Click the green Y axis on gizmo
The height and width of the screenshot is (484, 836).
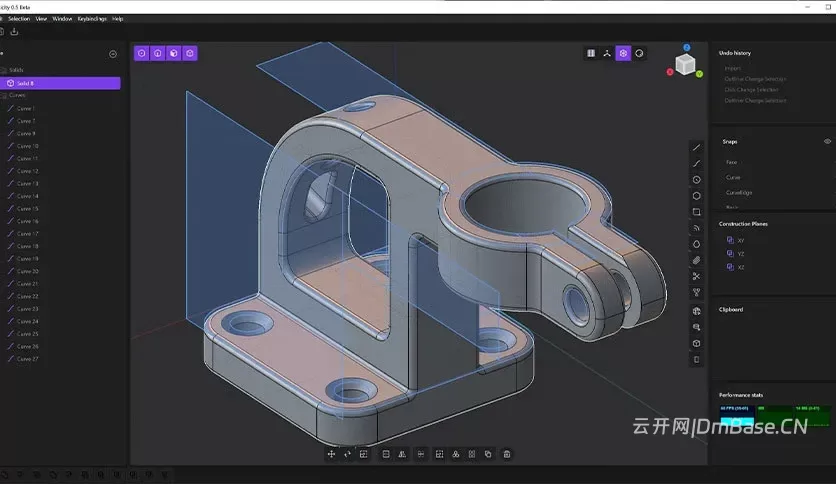699,74
